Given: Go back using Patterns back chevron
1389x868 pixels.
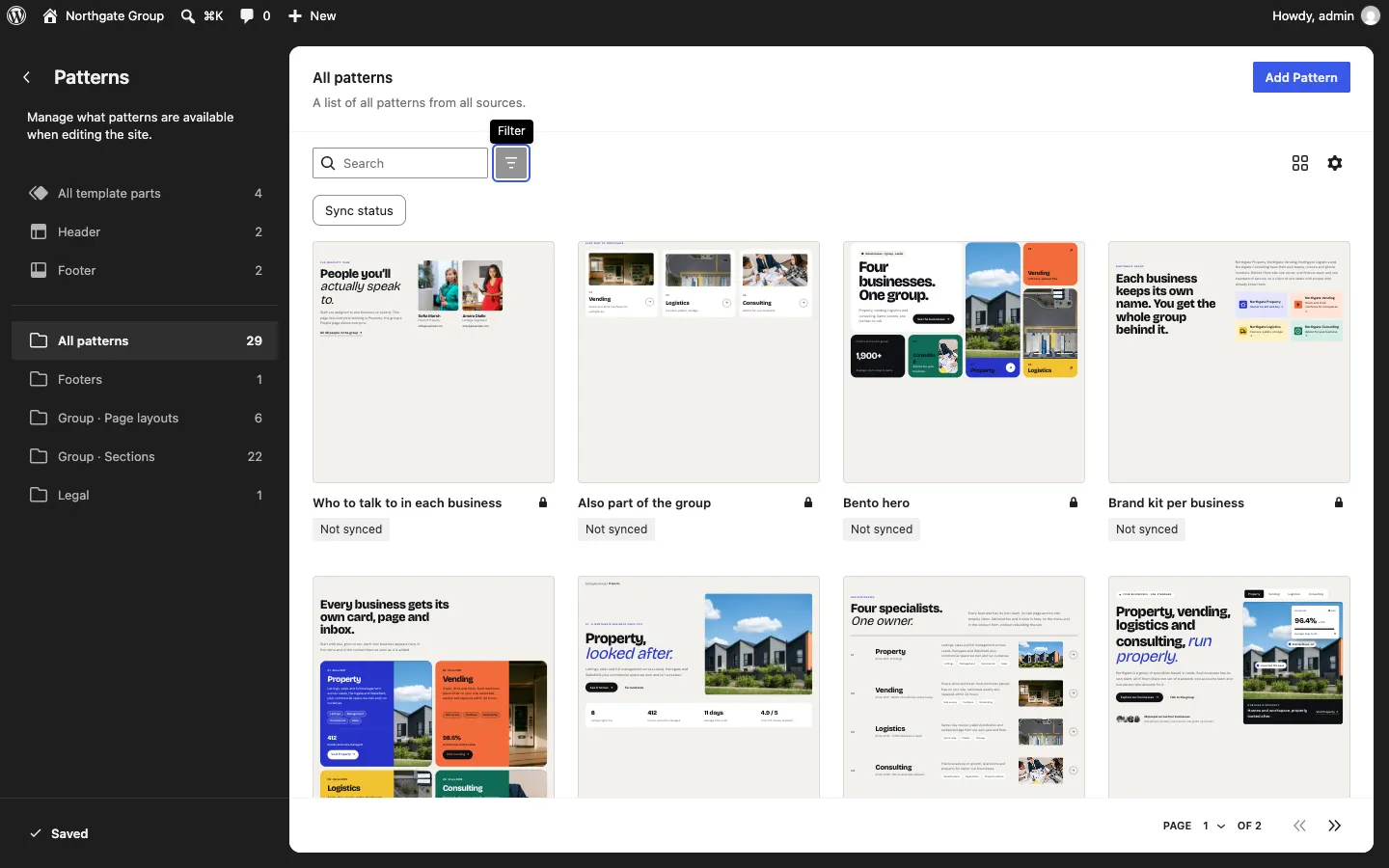Looking at the screenshot, I should click(27, 77).
